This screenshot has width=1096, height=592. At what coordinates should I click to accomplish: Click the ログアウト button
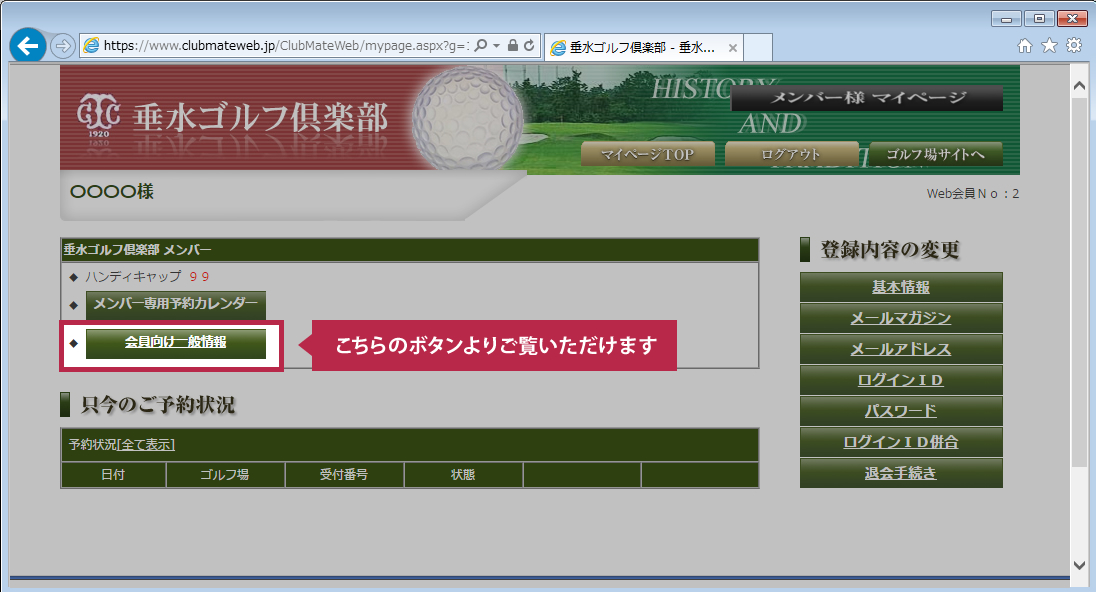[791, 154]
